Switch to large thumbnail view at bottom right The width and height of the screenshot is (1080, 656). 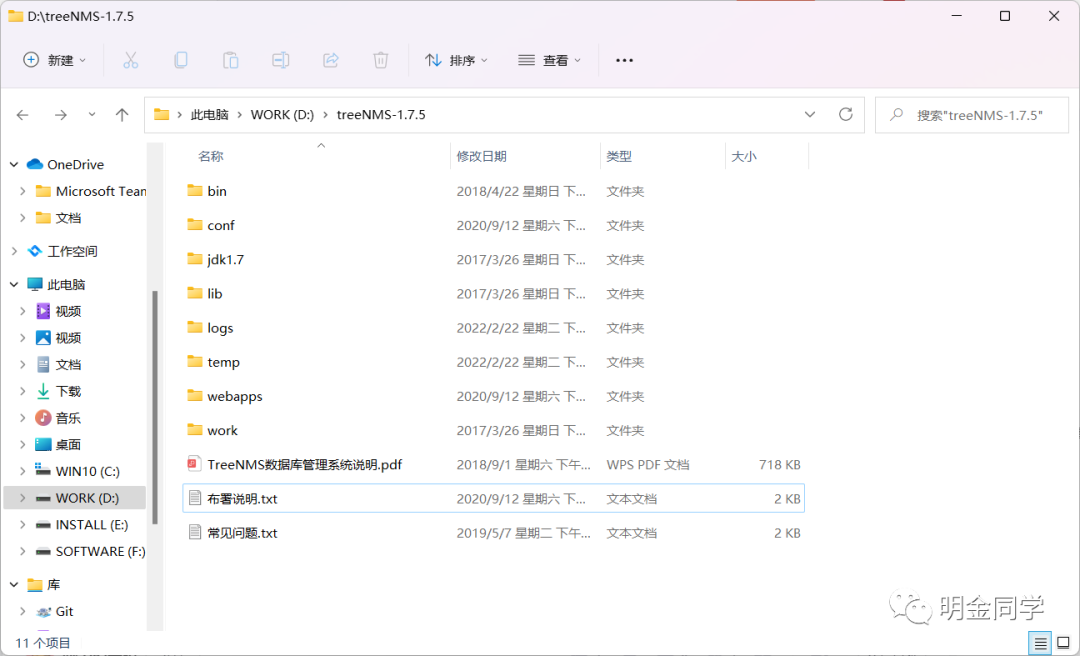1062,643
